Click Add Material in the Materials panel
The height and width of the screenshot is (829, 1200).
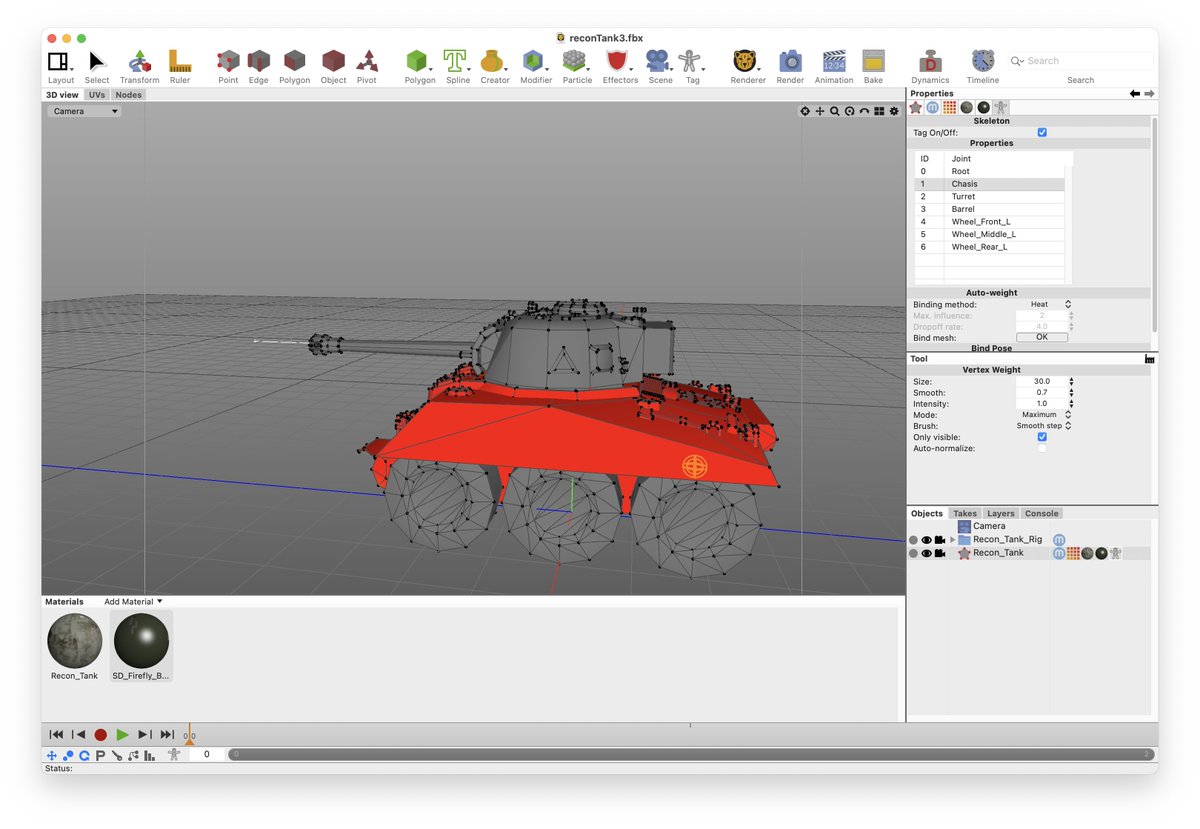[x=128, y=601]
